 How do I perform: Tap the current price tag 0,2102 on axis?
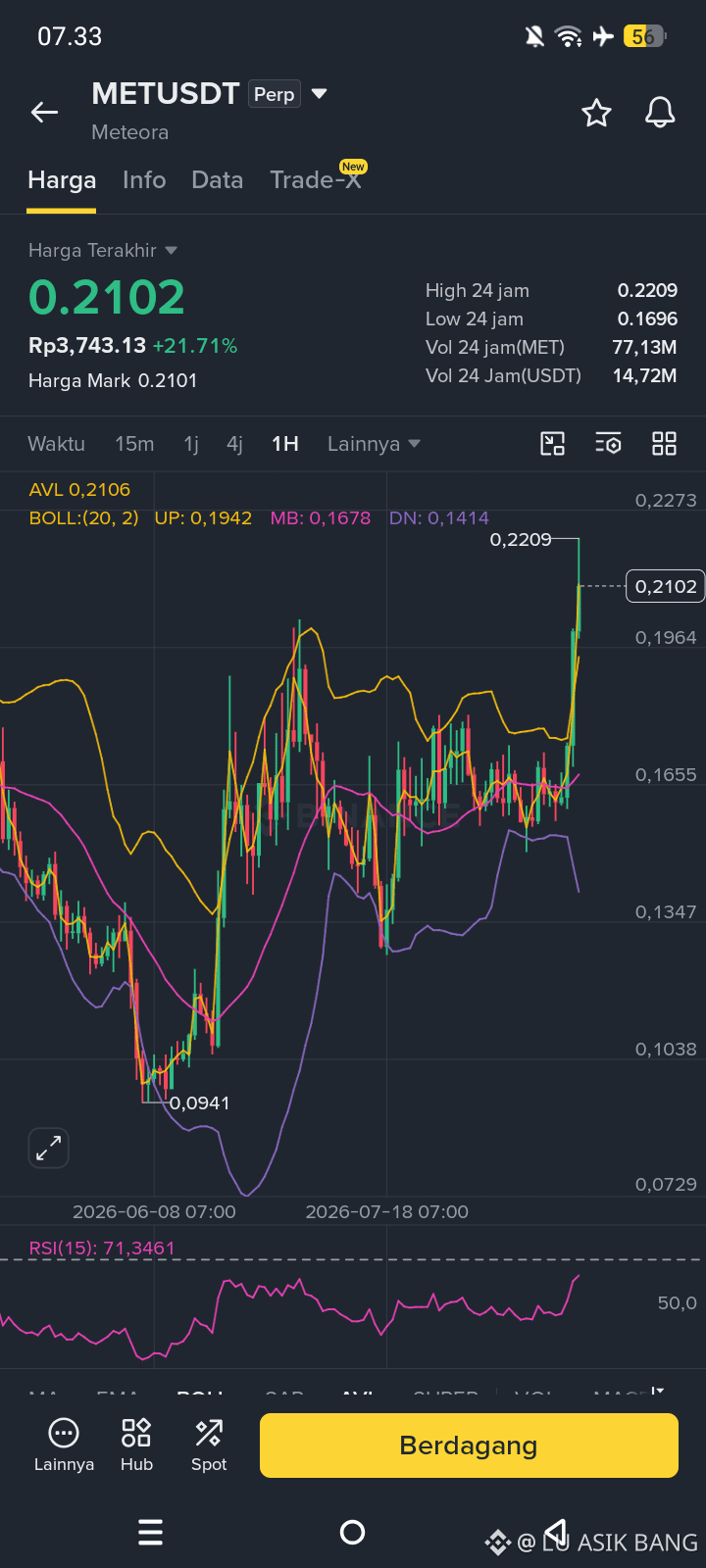(x=666, y=586)
